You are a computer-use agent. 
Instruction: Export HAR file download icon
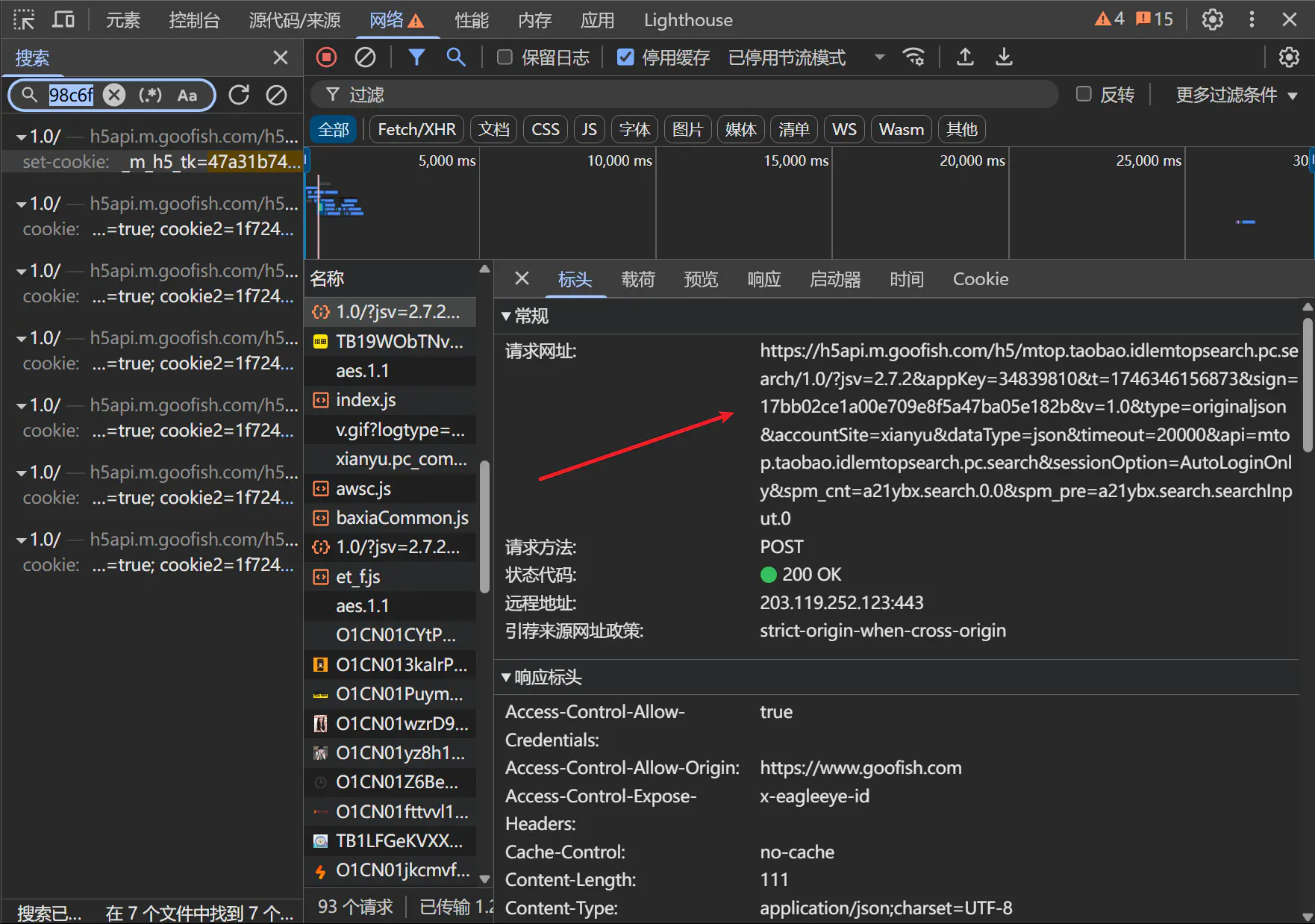pyautogui.click(x=1004, y=57)
